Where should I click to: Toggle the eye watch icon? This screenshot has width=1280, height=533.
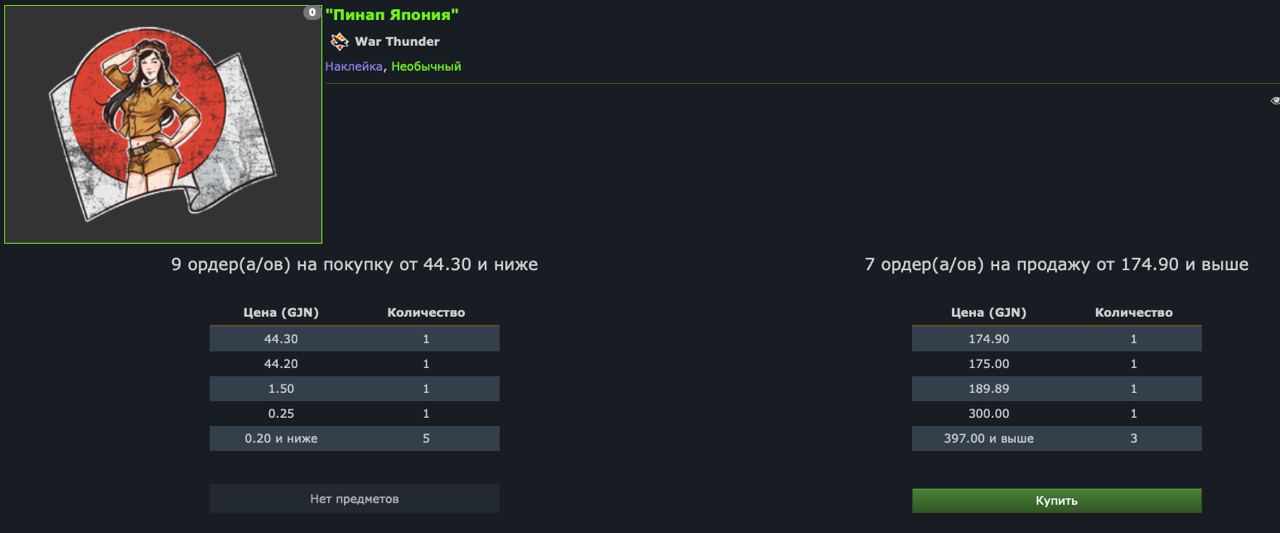[x=1275, y=101]
